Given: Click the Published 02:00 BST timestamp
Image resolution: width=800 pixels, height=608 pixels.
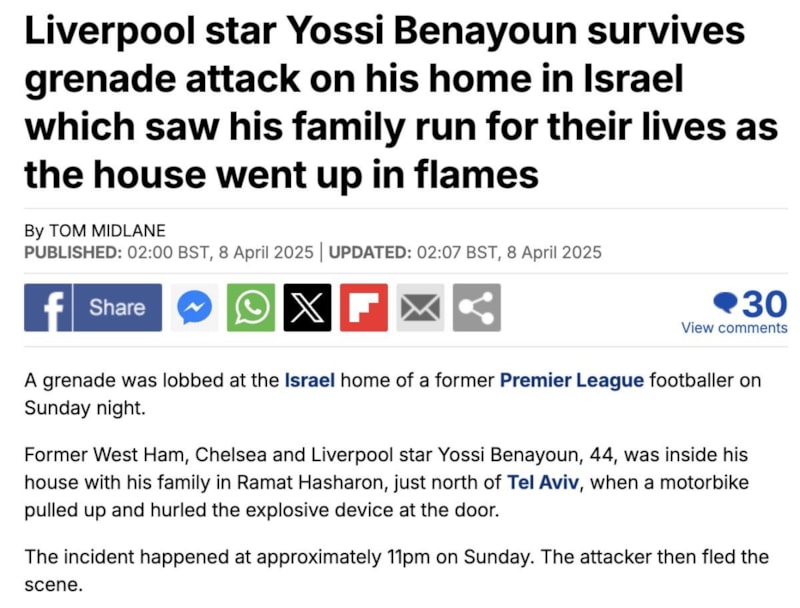Looking at the screenshot, I should 166,252.
